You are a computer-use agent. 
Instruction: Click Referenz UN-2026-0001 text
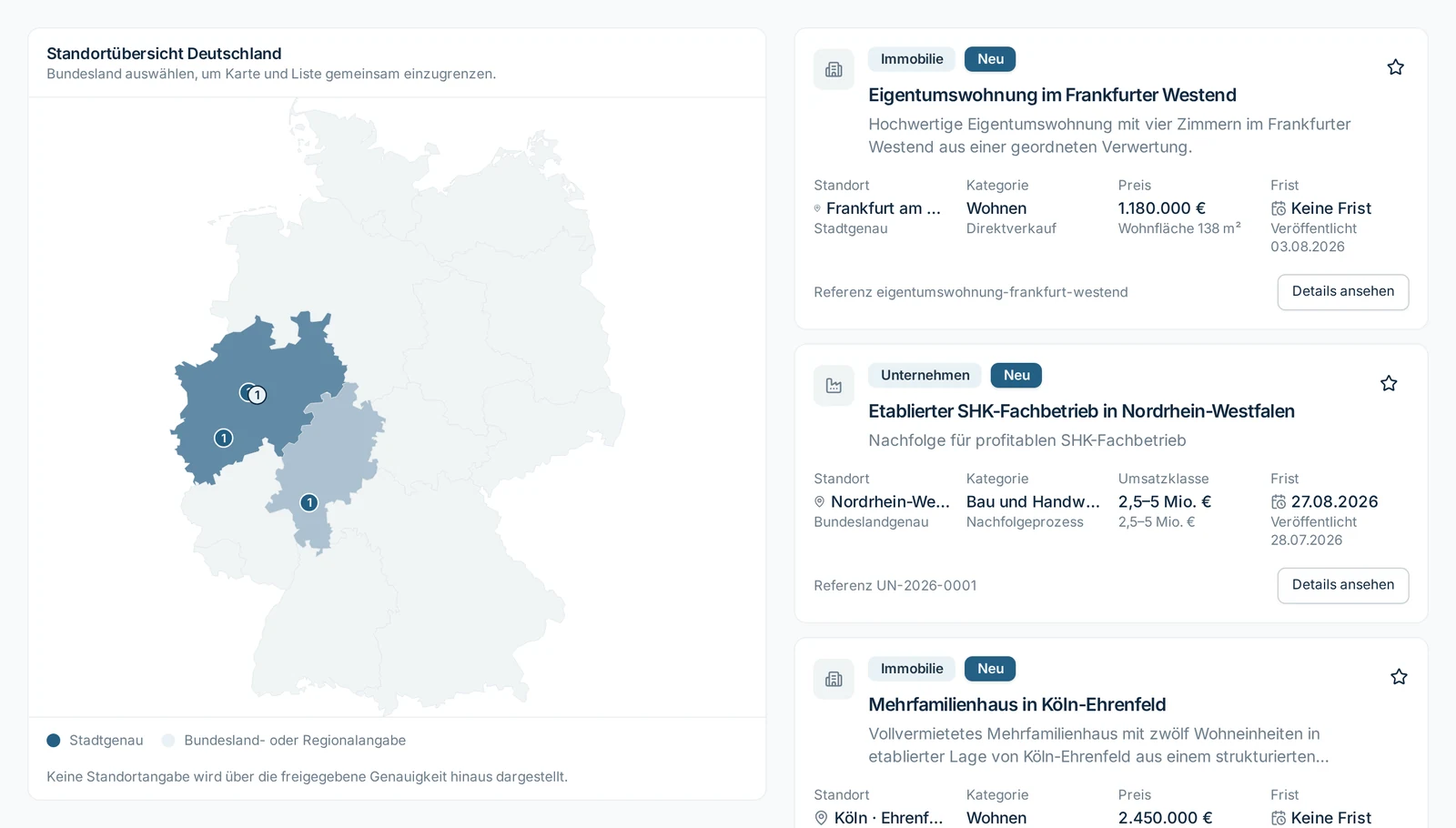(x=895, y=585)
